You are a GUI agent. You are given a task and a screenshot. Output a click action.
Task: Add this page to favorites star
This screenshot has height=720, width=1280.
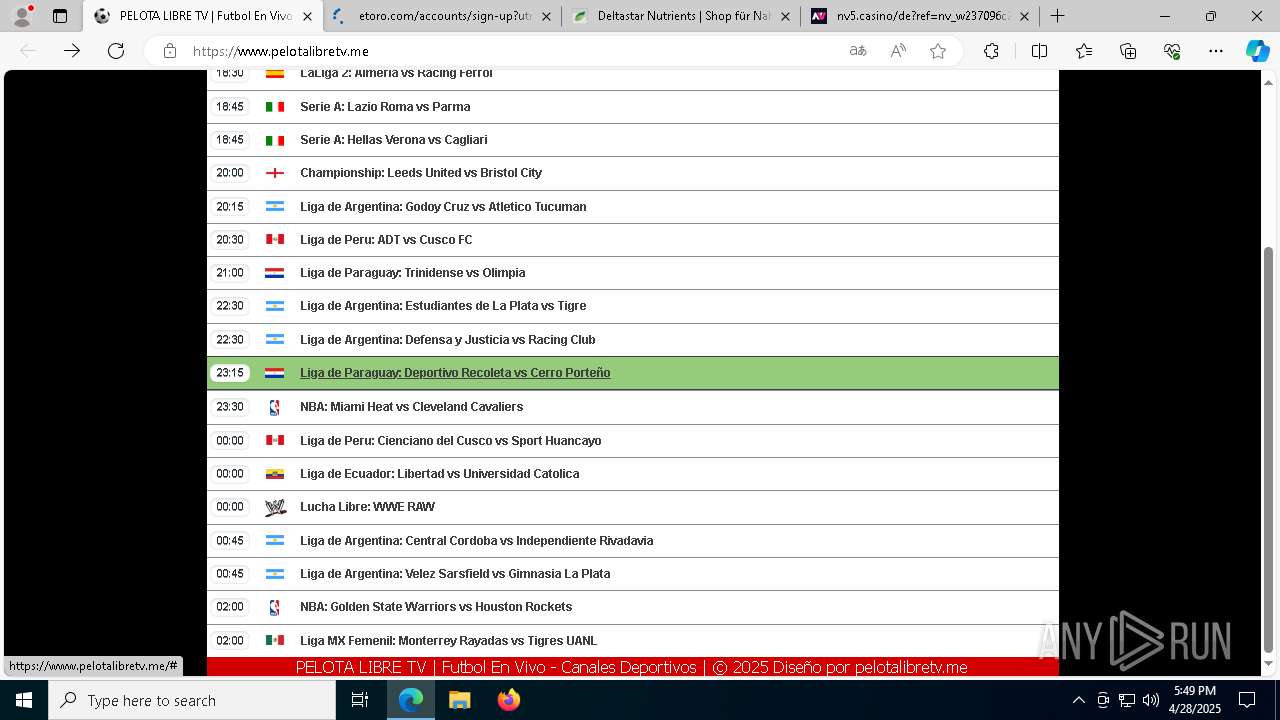(x=938, y=51)
